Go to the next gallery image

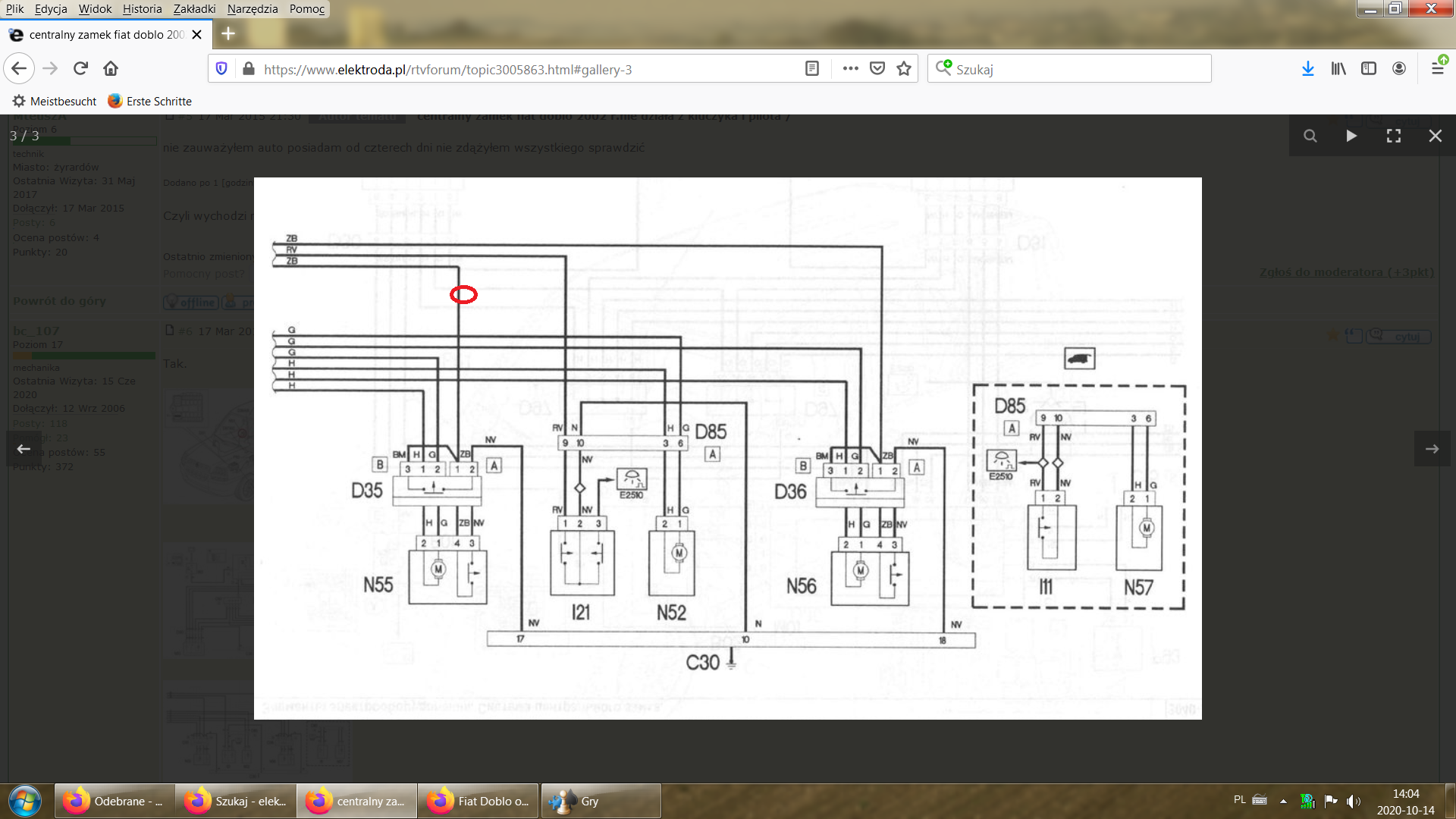(1432, 449)
